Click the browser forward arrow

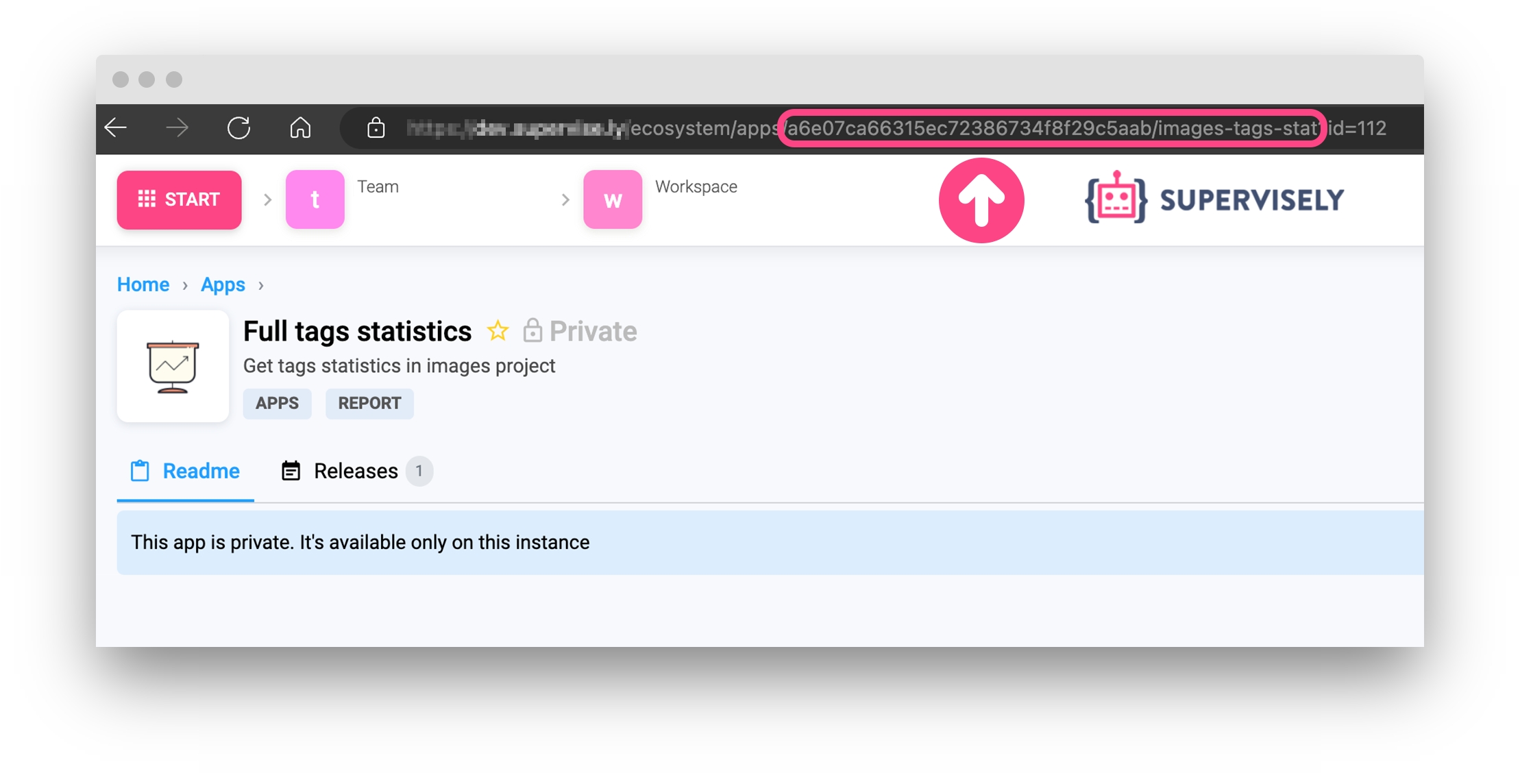[177, 127]
